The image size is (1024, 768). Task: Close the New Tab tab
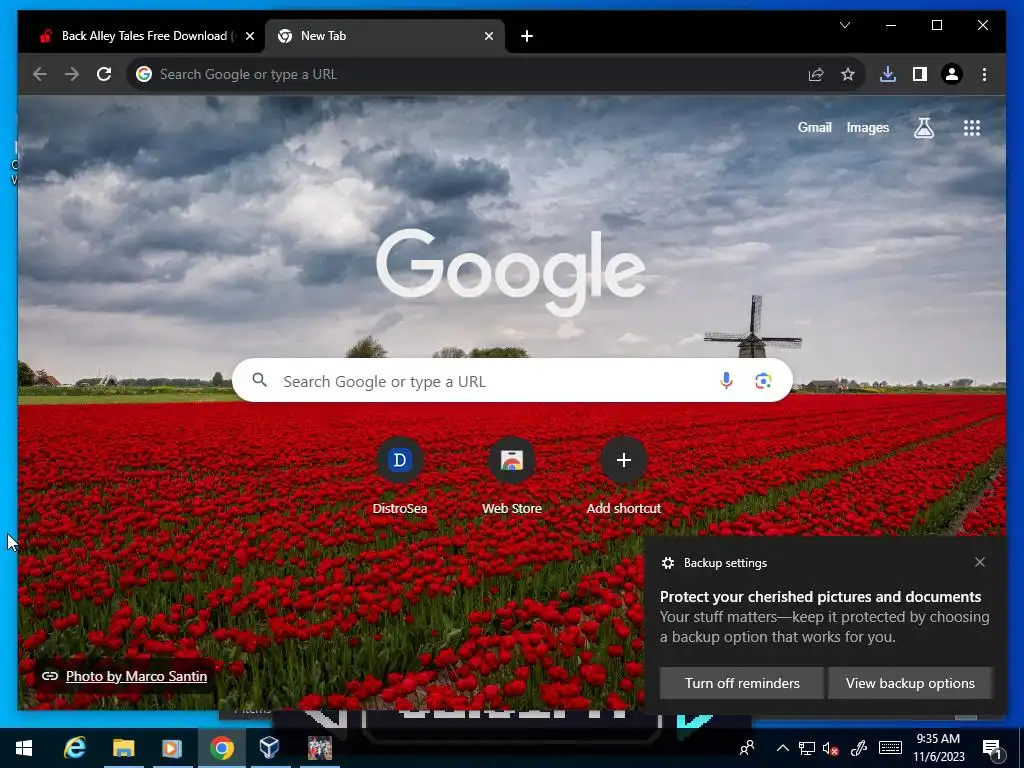pos(488,37)
